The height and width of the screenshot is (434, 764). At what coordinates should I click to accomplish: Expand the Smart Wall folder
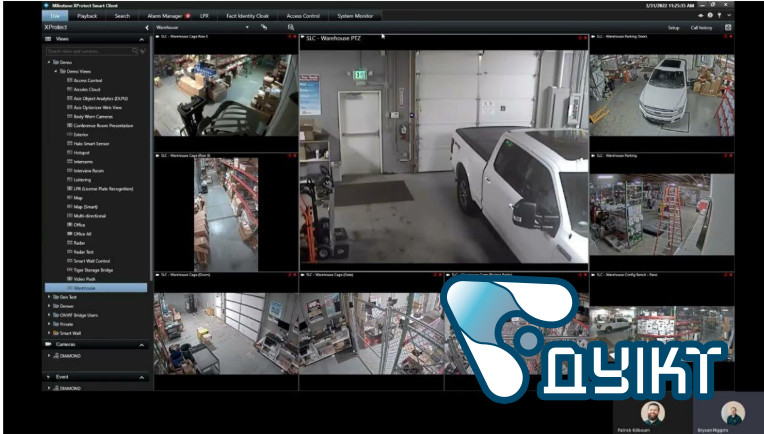pyautogui.click(x=49, y=333)
